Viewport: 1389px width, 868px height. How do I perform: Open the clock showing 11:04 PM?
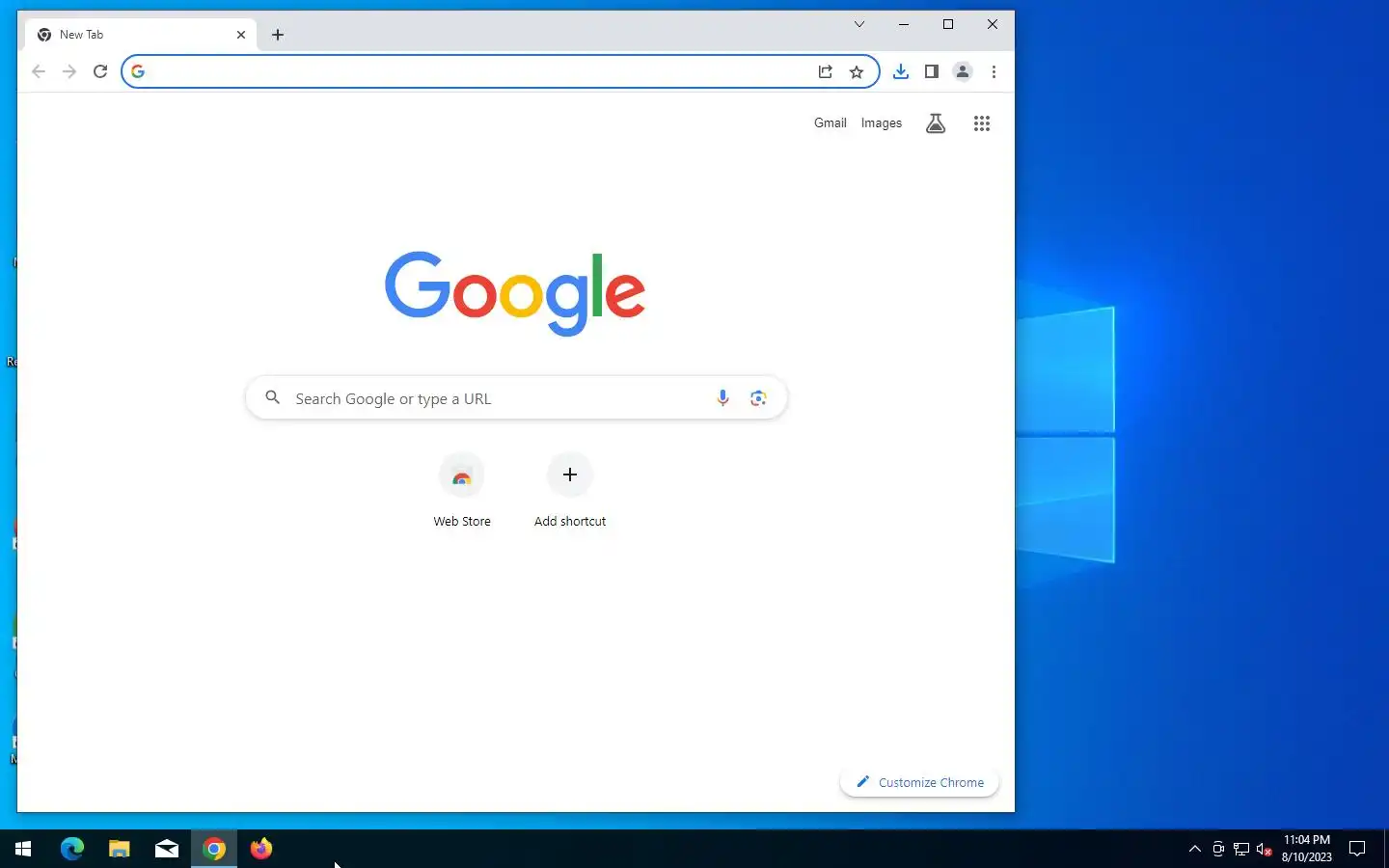1307,849
